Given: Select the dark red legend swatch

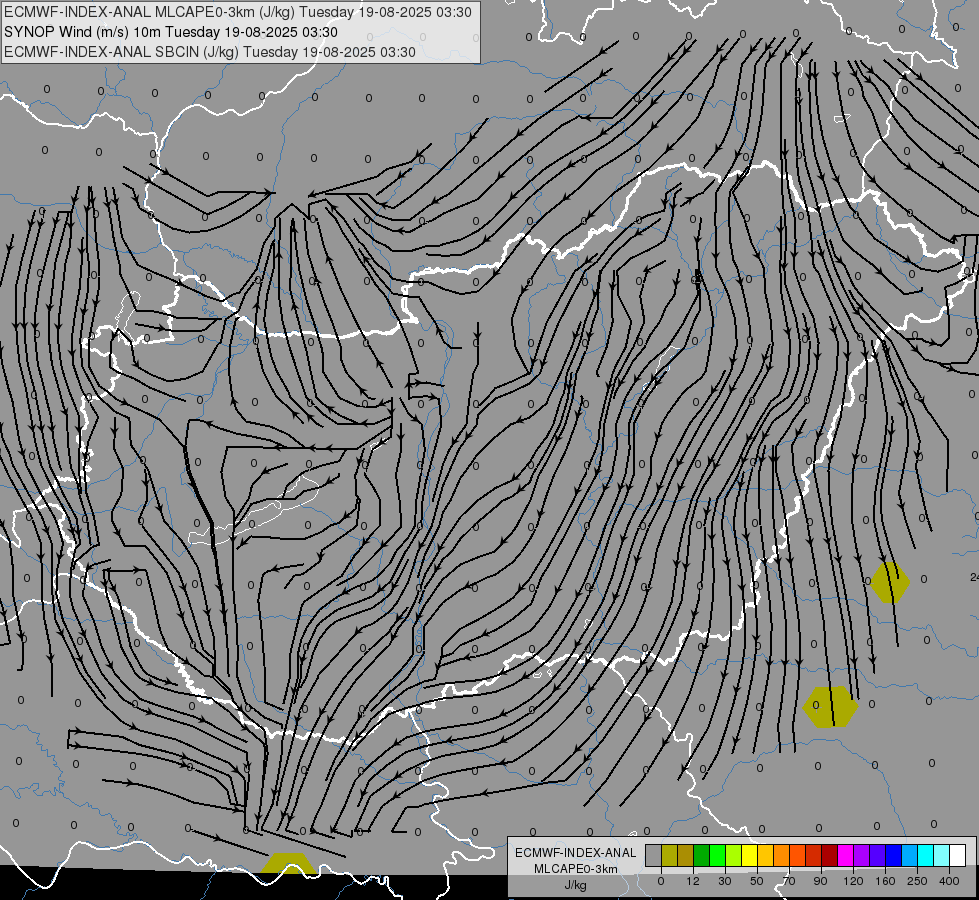Looking at the screenshot, I should point(829,856).
